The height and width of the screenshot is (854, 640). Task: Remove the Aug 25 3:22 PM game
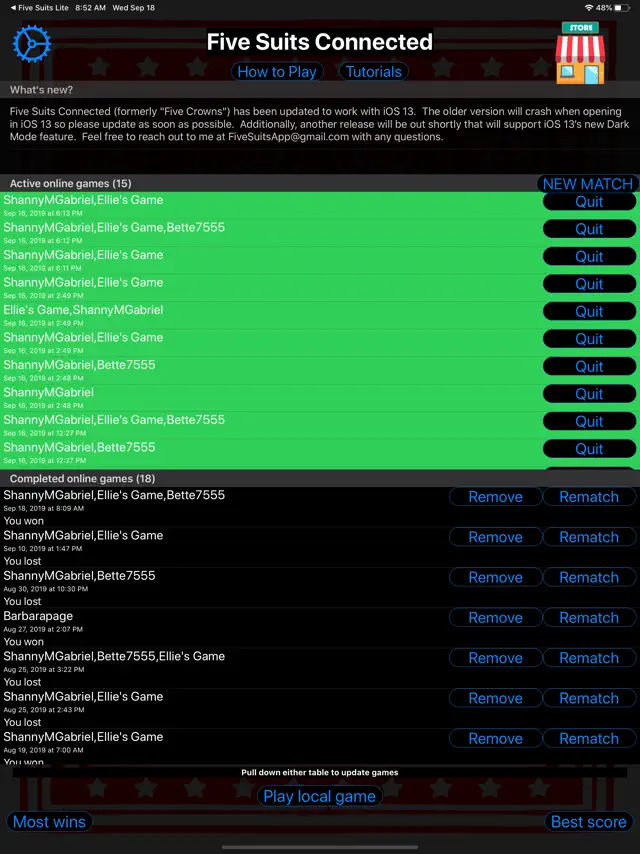click(496, 658)
